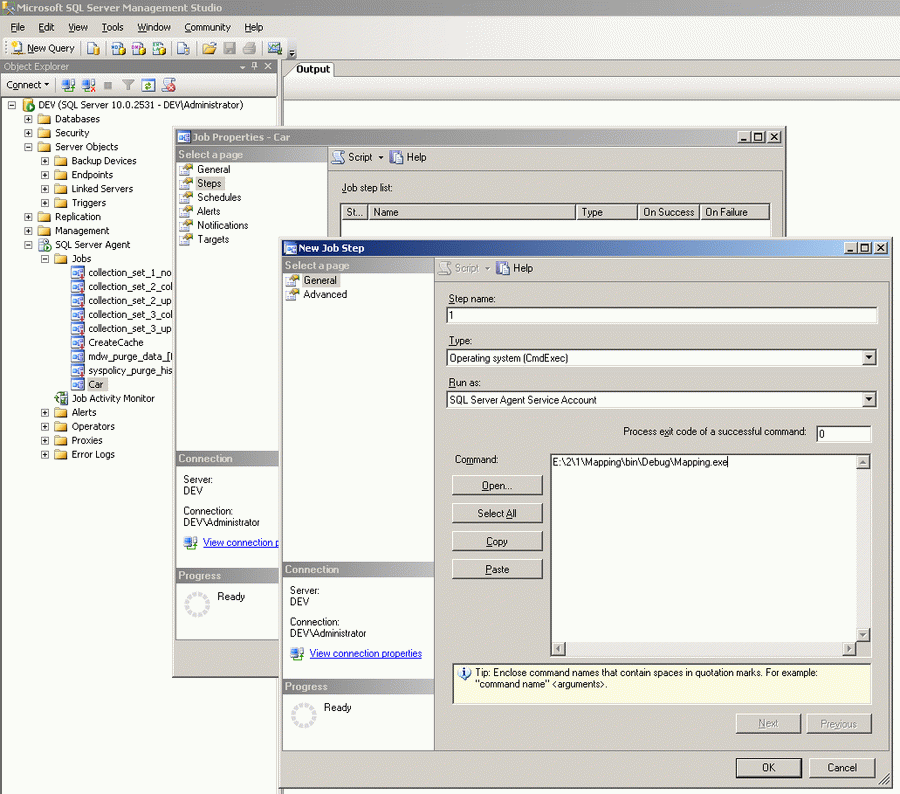Screen dimensions: 900x794
Task: Click the On Success column header
Action: [669, 212]
